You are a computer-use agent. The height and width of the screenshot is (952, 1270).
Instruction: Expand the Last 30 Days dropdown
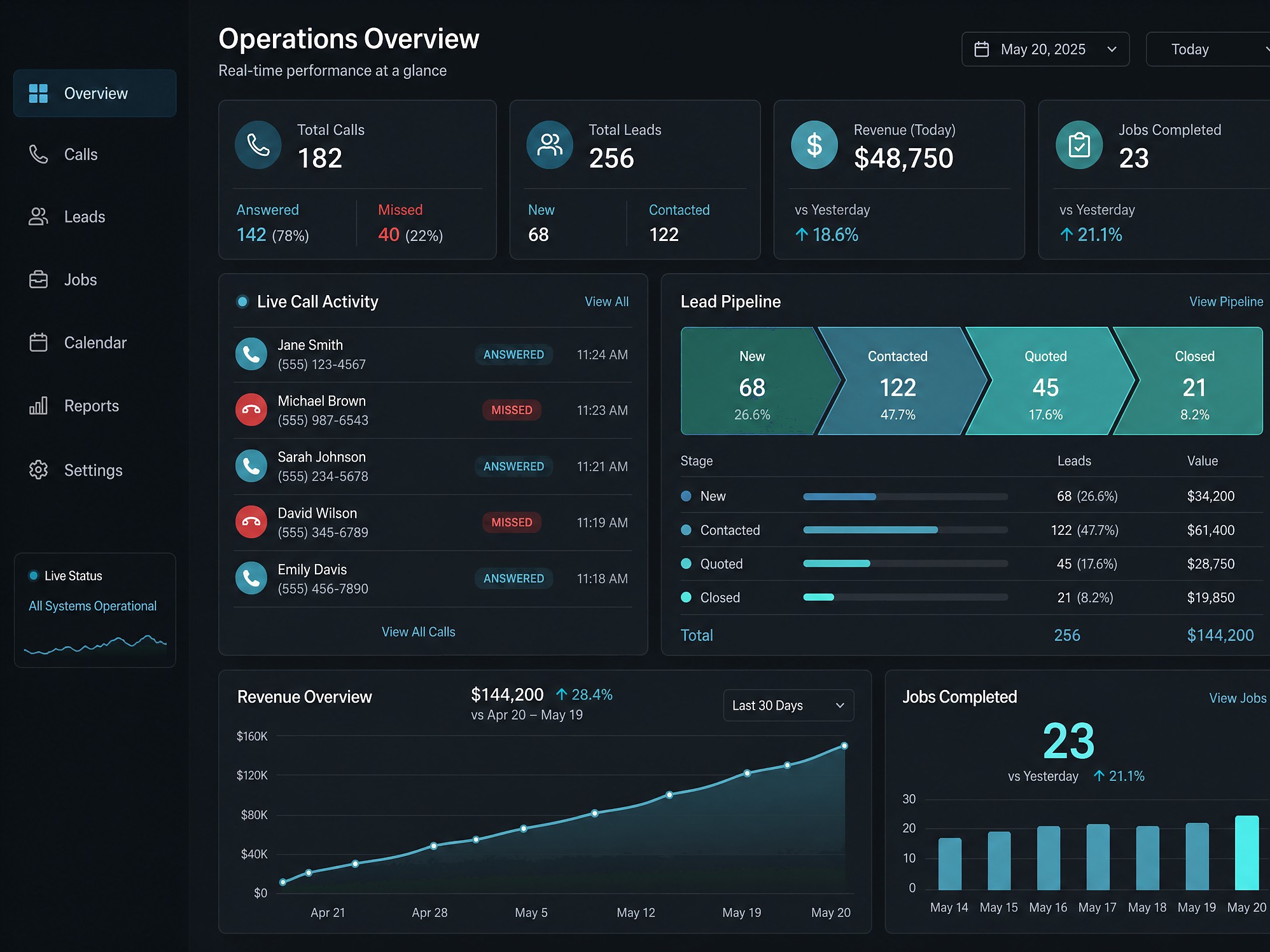click(788, 705)
